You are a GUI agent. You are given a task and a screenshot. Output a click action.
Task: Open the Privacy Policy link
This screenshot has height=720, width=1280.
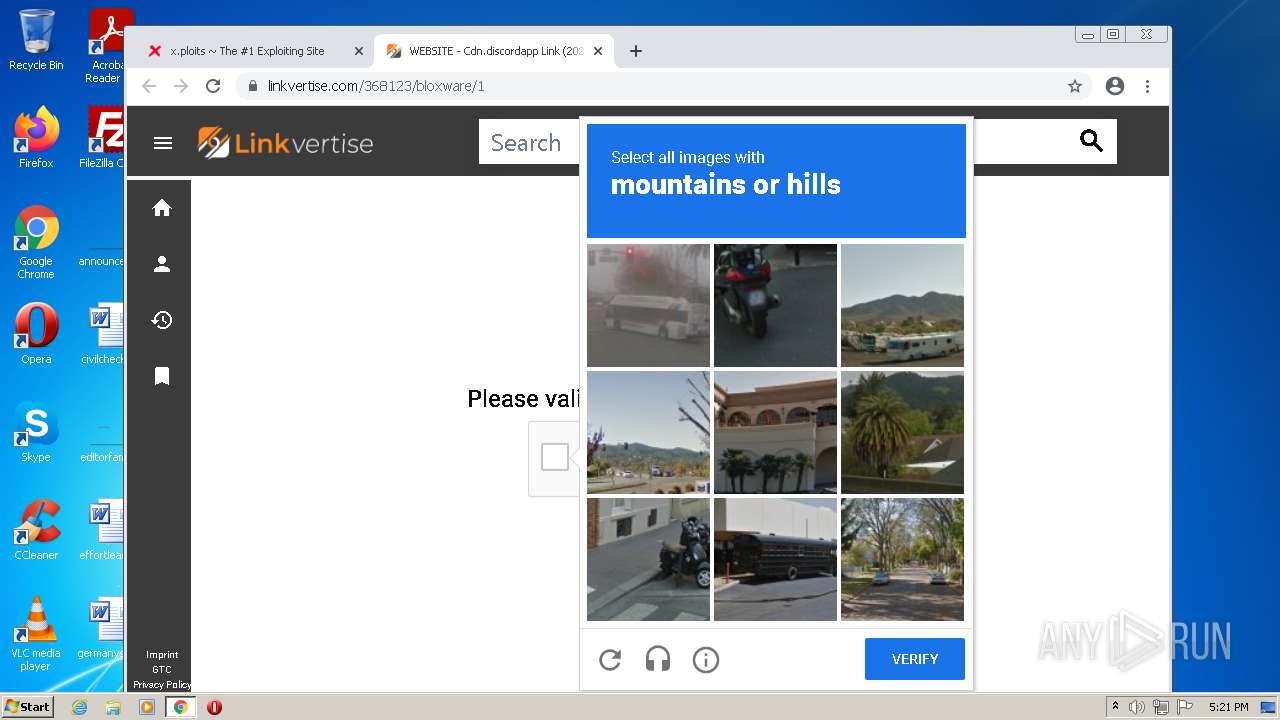(162, 685)
